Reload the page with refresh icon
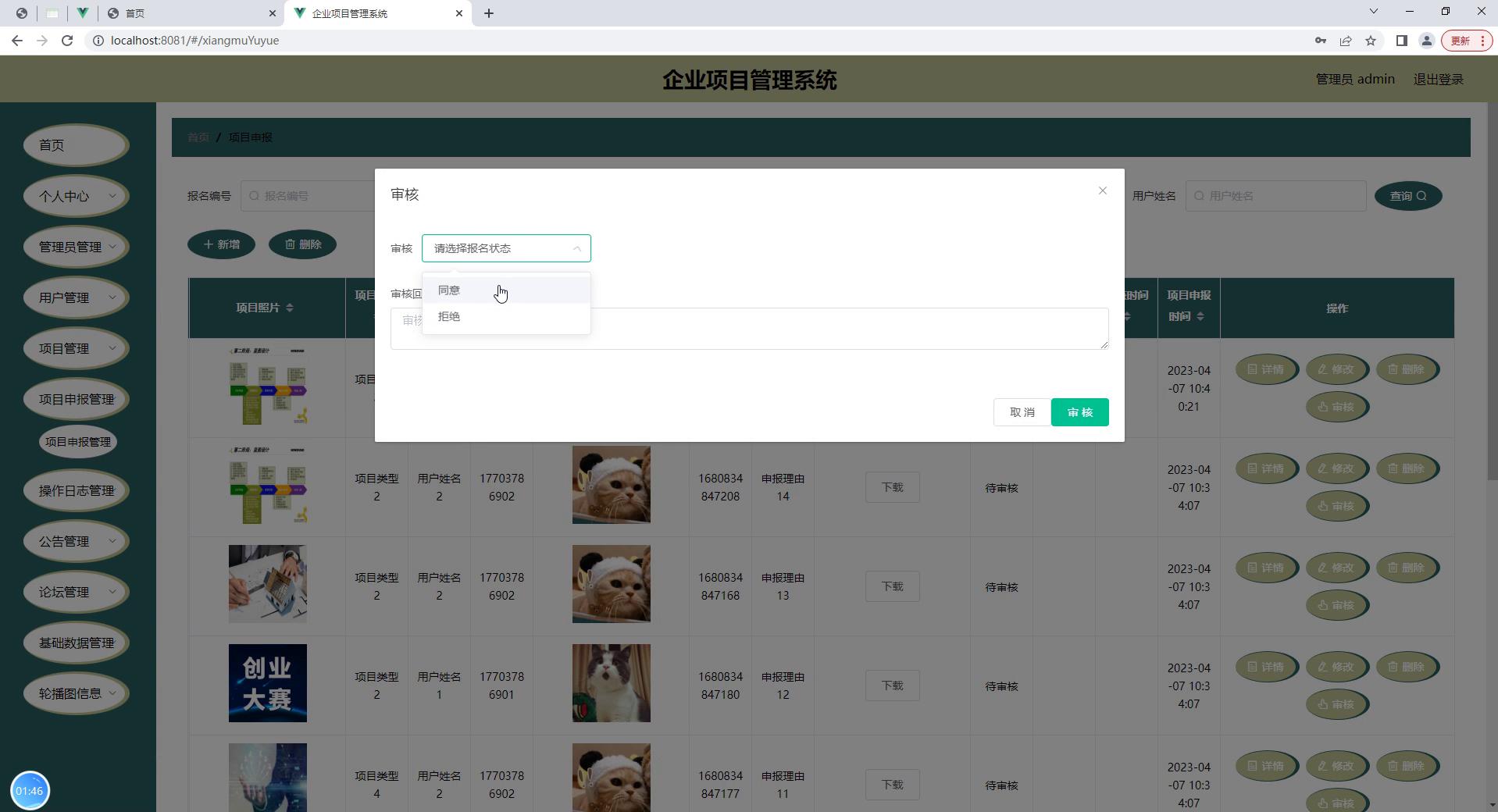 coord(67,41)
